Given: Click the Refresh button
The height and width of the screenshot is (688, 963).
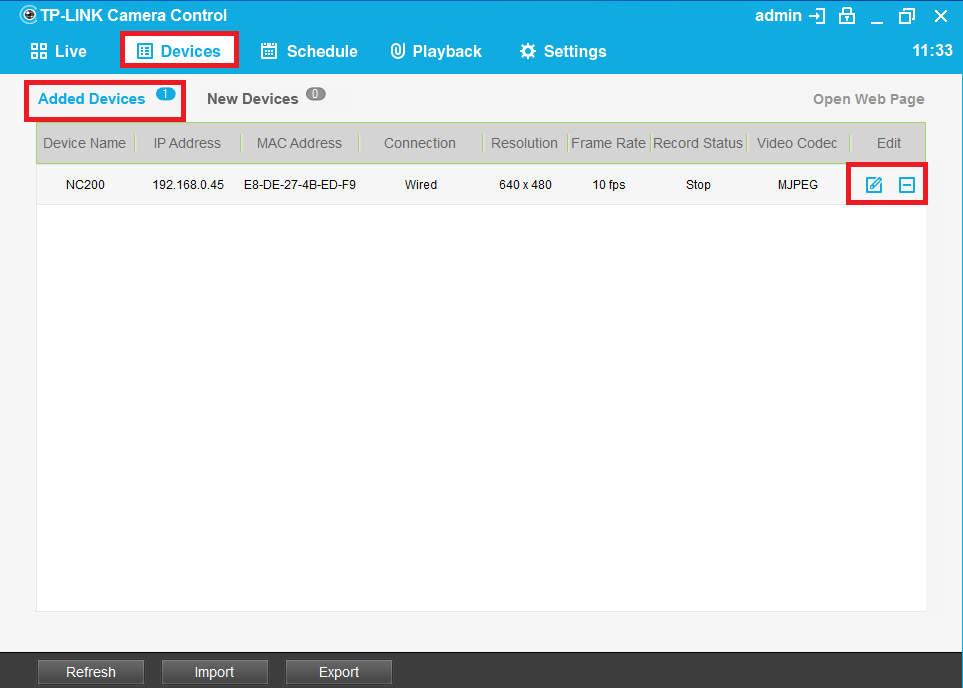Looking at the screenshot, I should point(91,672).
